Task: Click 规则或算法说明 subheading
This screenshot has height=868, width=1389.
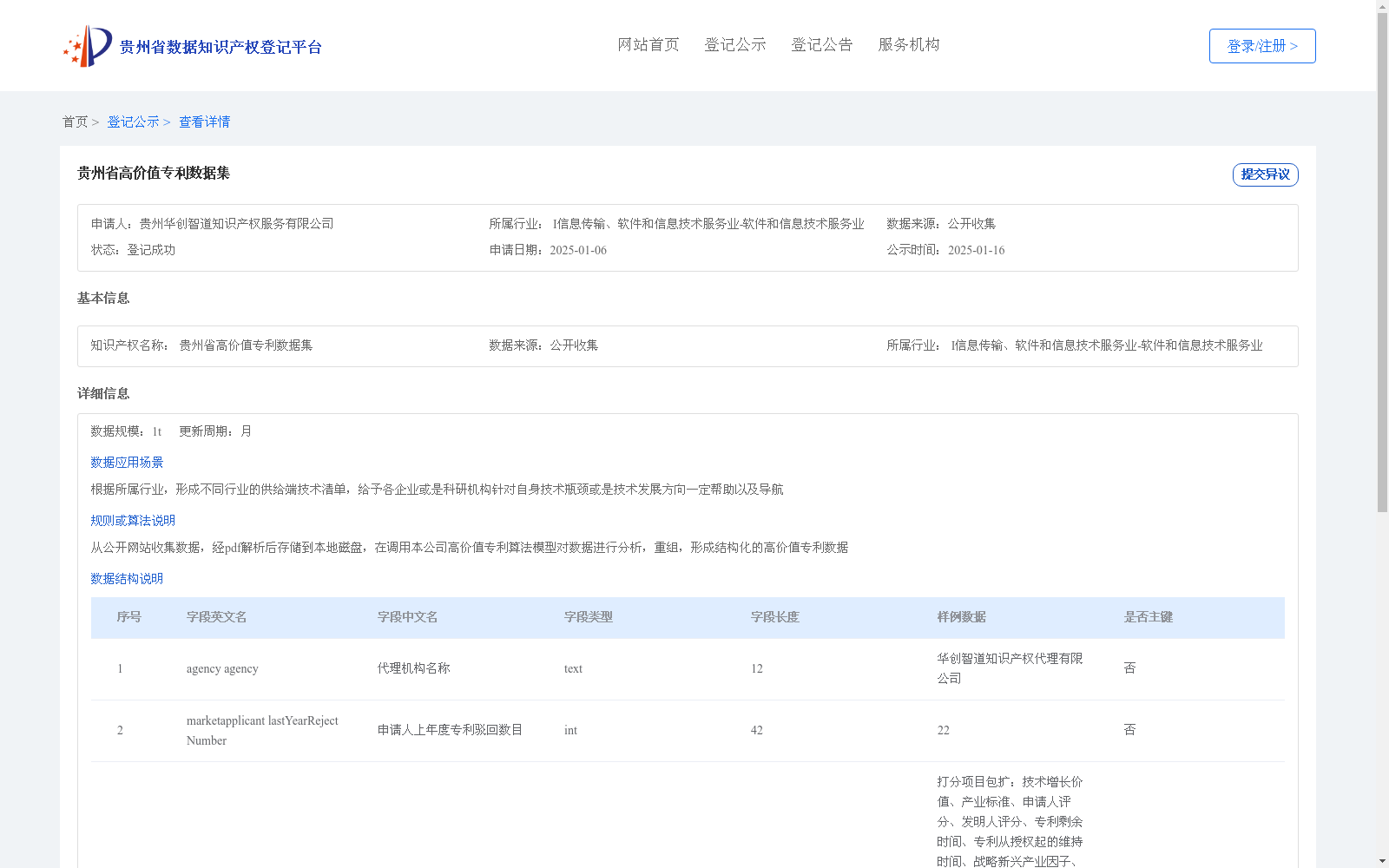Action: [133, 521]
